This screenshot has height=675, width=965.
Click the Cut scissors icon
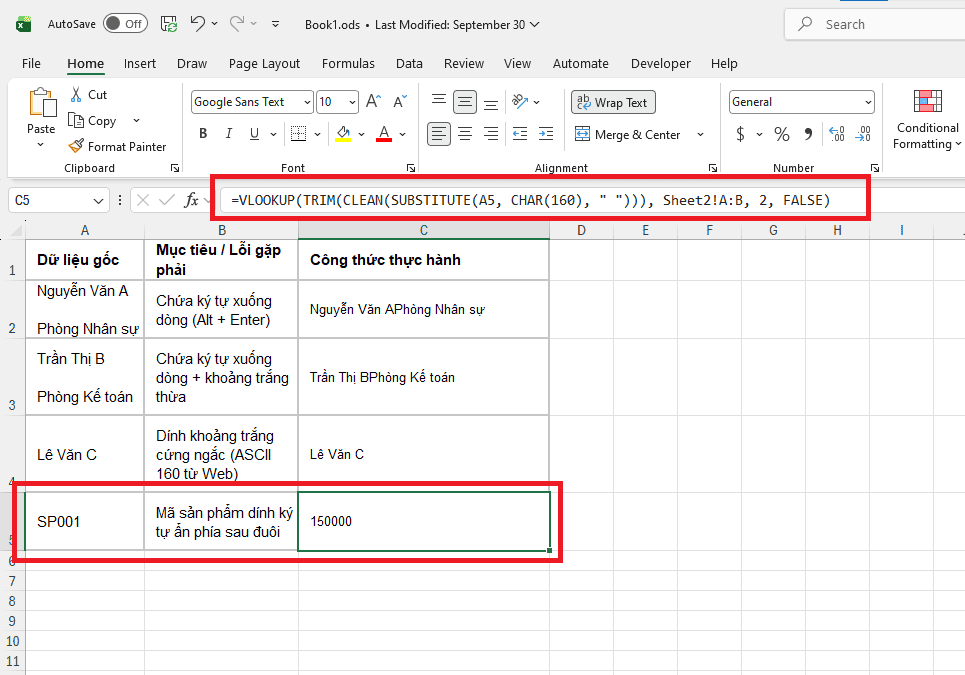[x=76, y=94]
